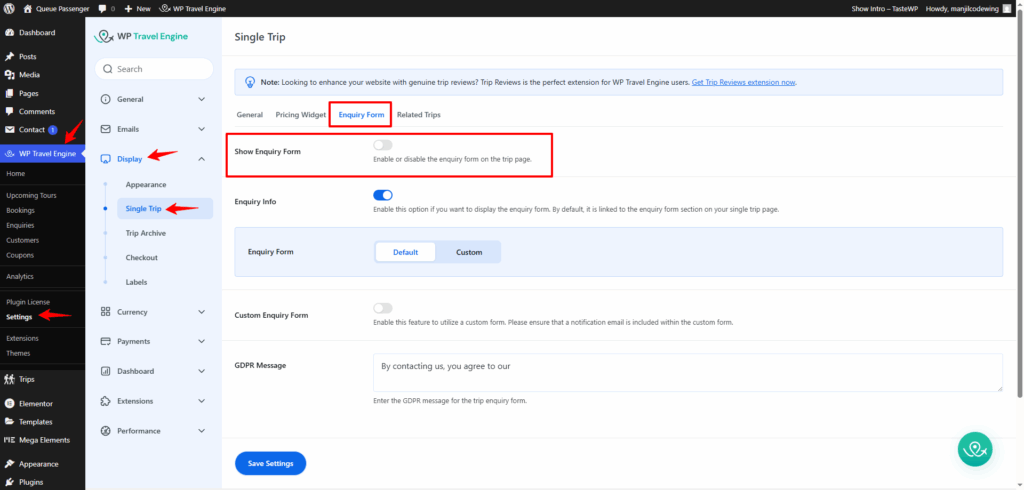Click the WordPress logo icon

point(9,8)
